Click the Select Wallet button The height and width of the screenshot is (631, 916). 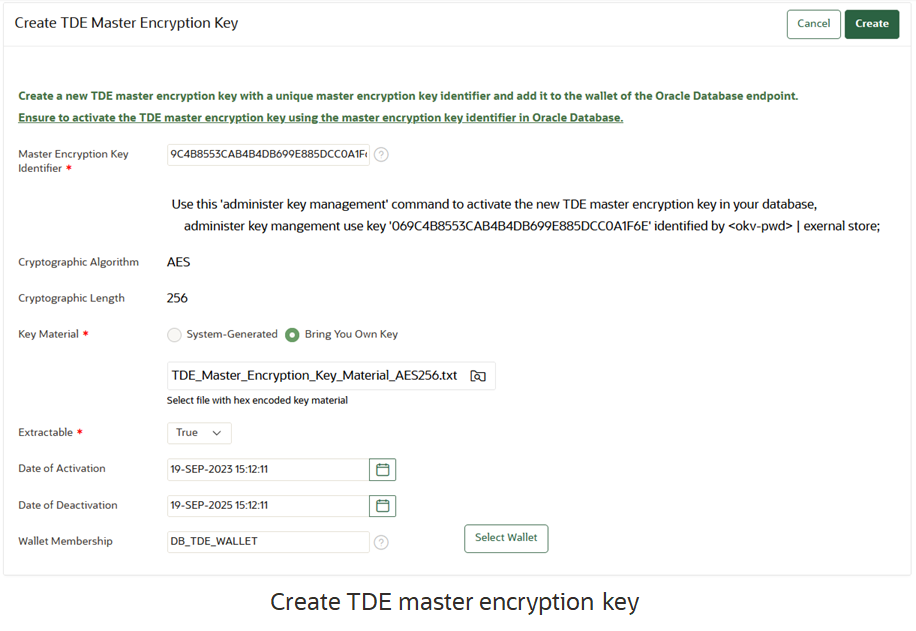[506, 538]
